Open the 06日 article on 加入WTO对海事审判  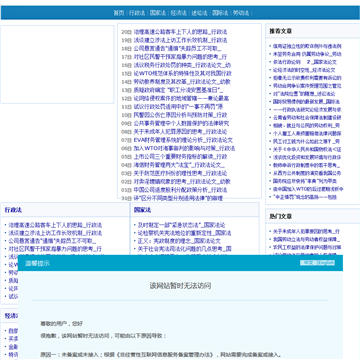[184, 149]
